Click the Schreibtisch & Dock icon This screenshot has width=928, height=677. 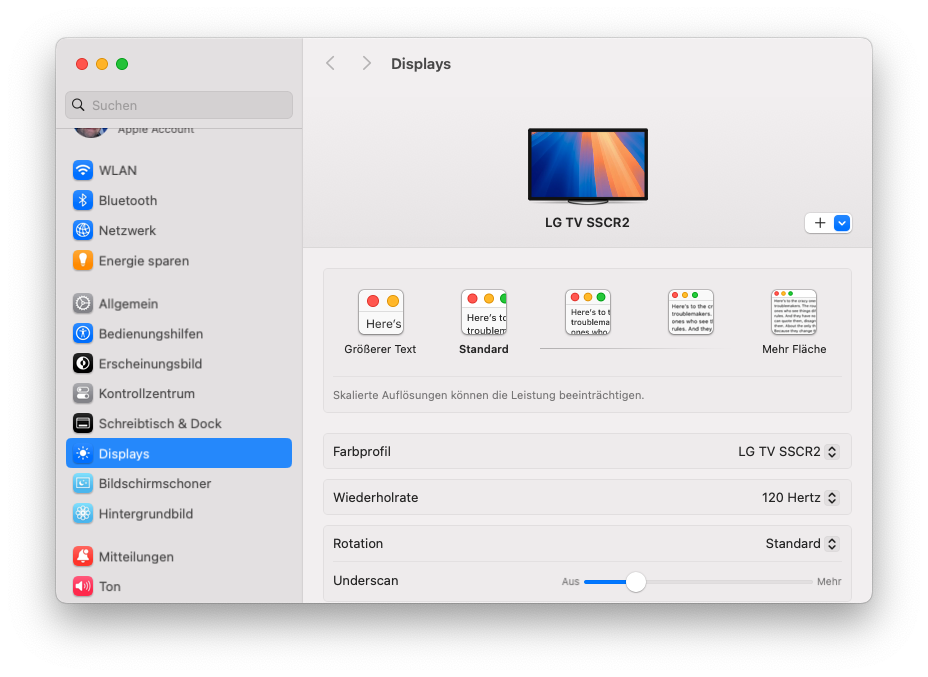pyautogui.click(x=83, y=424)
